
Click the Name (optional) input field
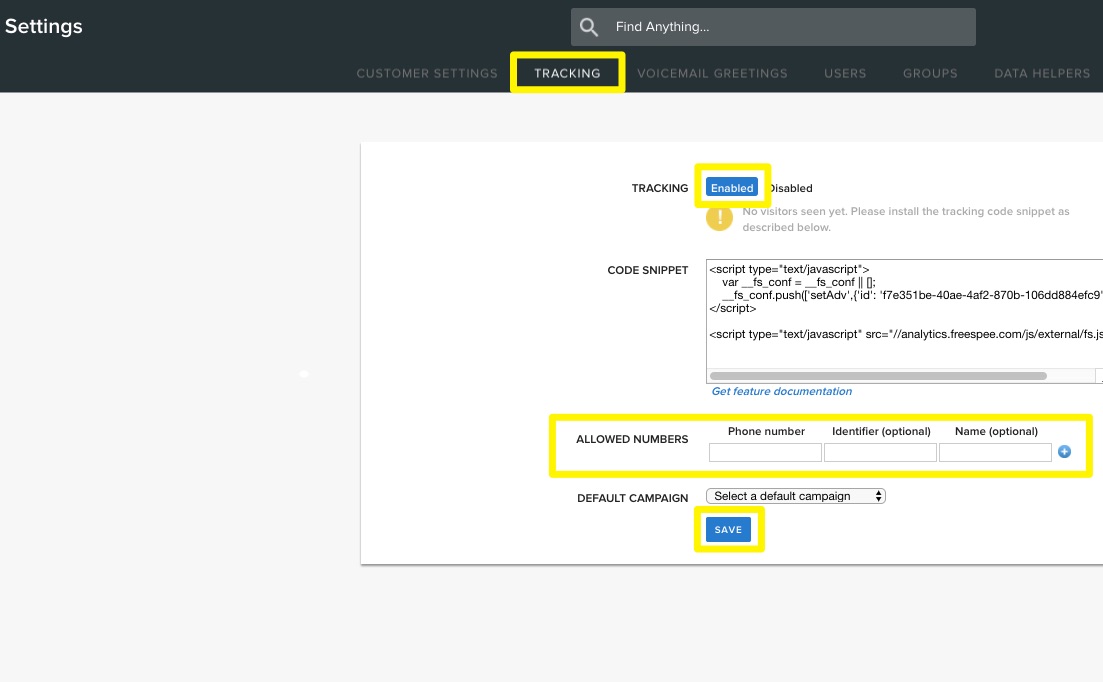coord(995,452)
